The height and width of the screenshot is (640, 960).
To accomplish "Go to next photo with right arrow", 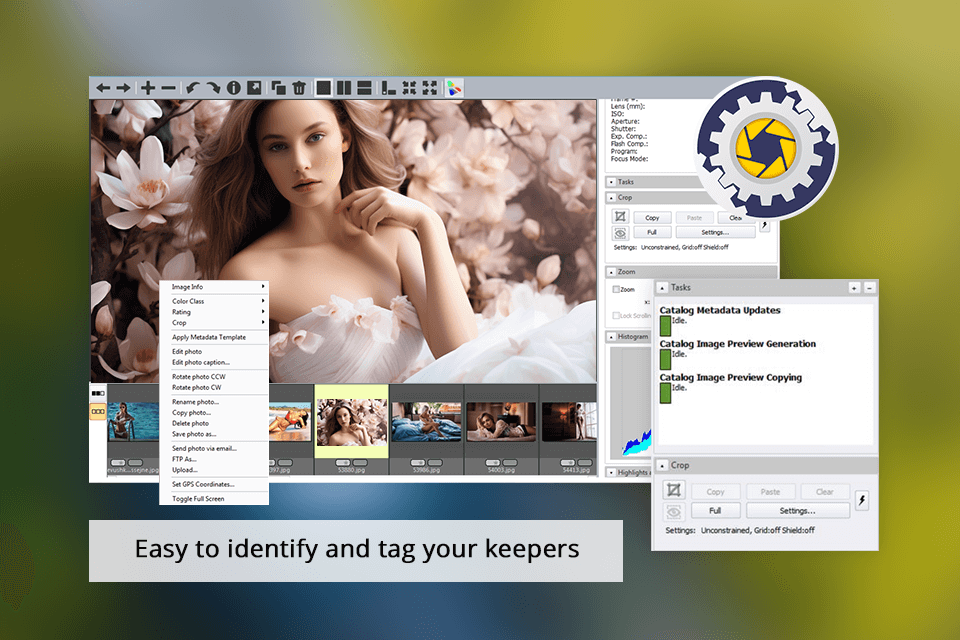I will pos(123,88).
